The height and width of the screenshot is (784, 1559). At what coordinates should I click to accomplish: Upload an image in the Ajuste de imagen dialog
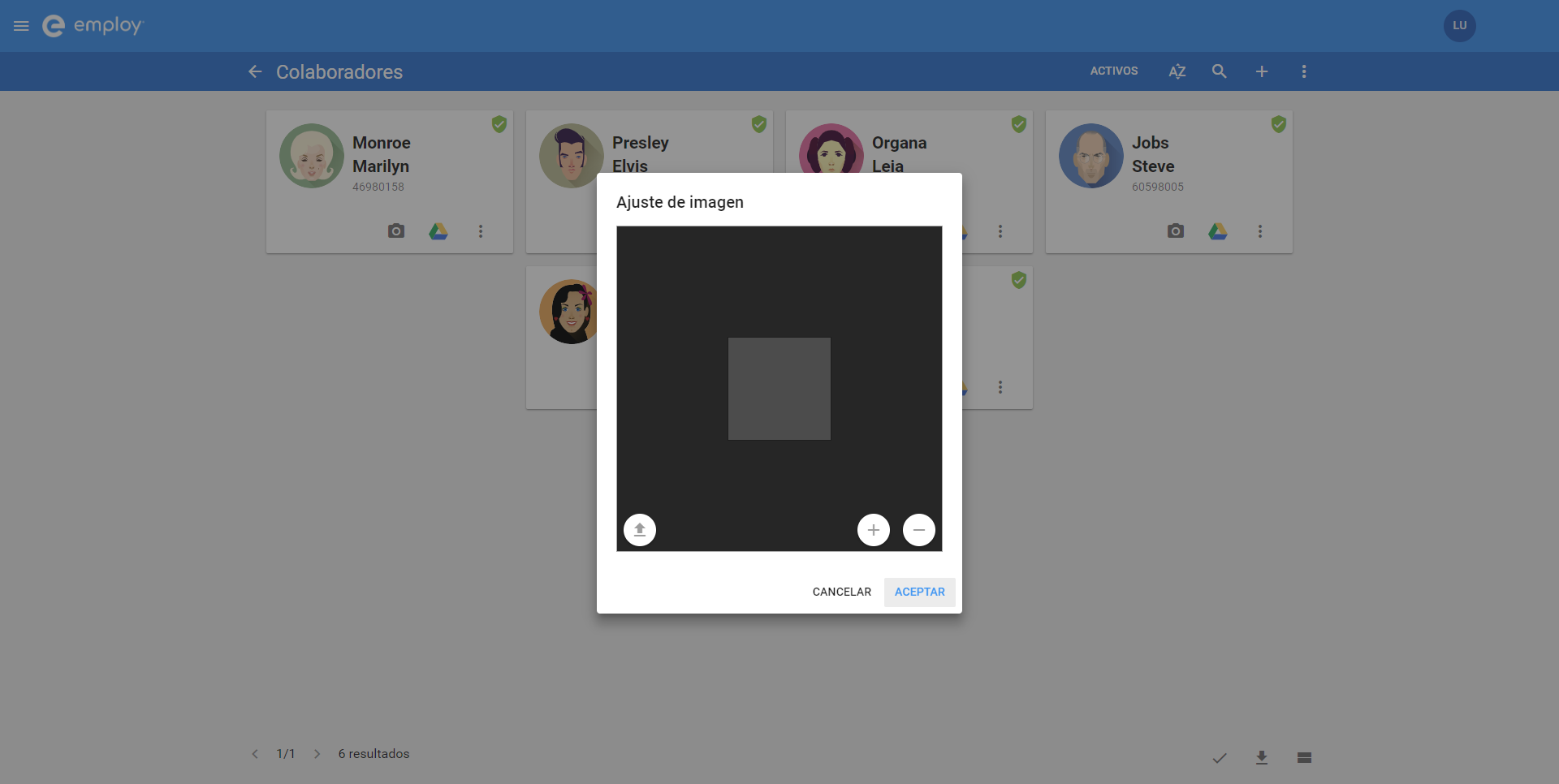click(640, 530)
